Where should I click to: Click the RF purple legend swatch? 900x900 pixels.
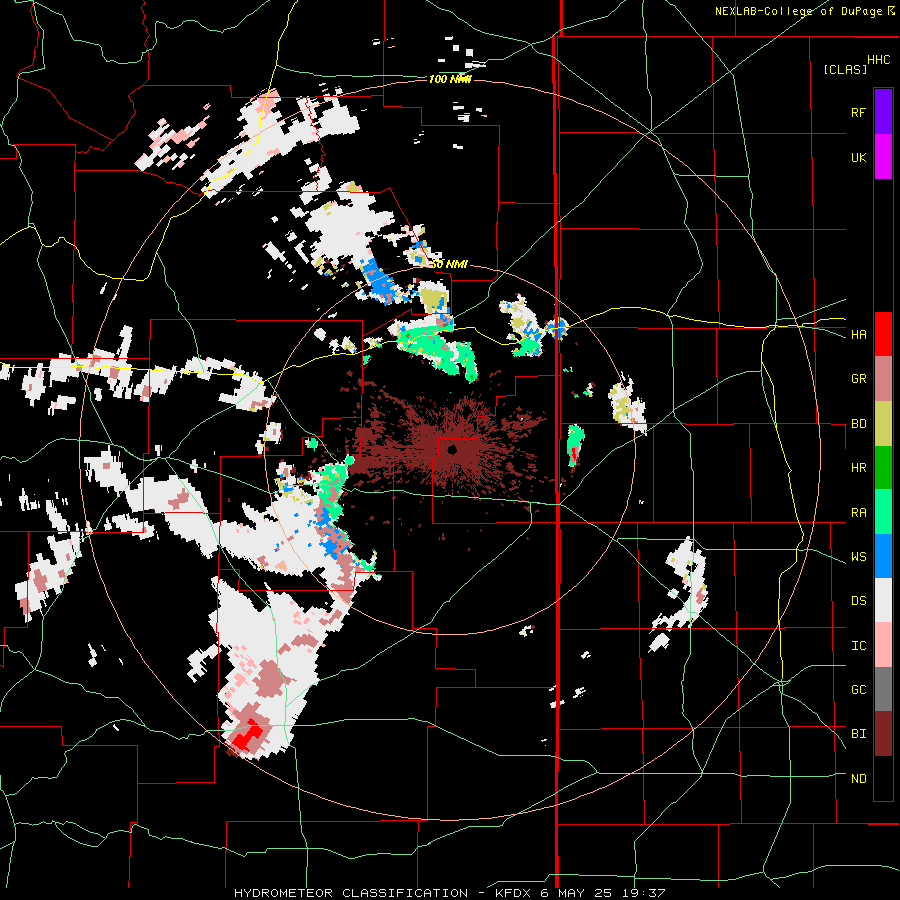[883, 112]
